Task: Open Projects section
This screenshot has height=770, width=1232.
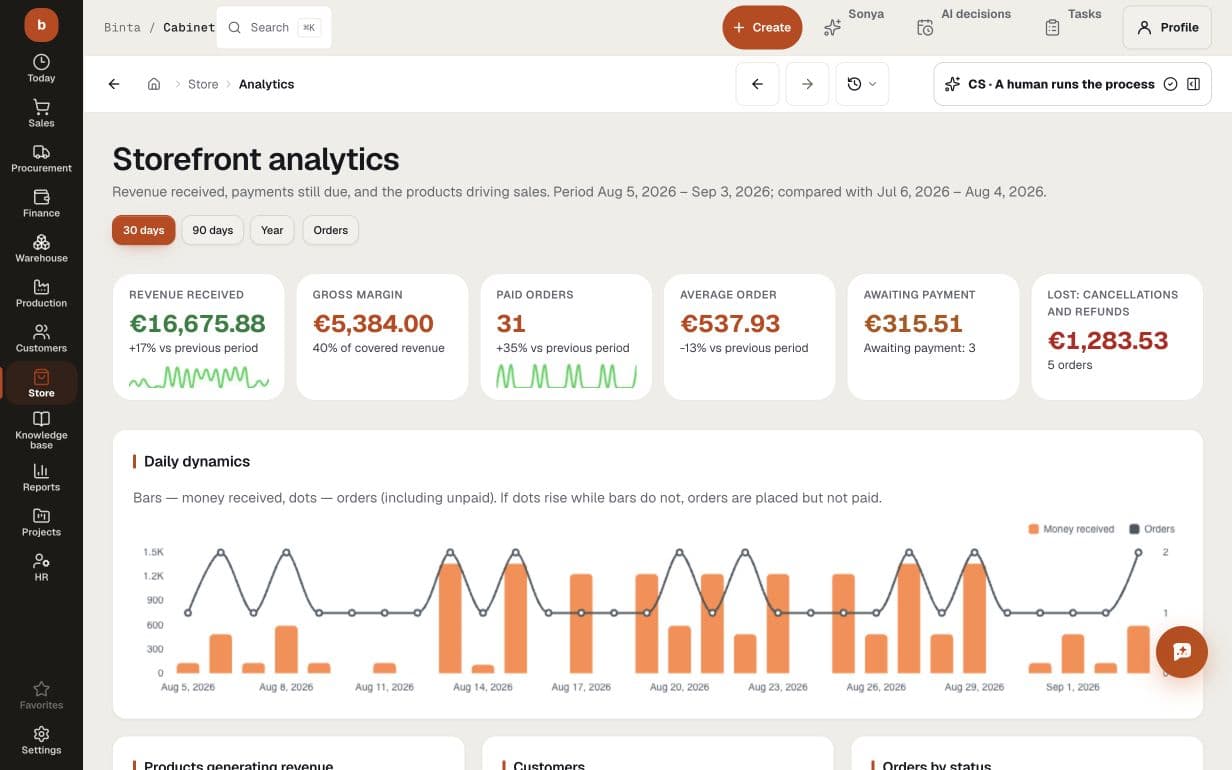Action: pos(41,522)
